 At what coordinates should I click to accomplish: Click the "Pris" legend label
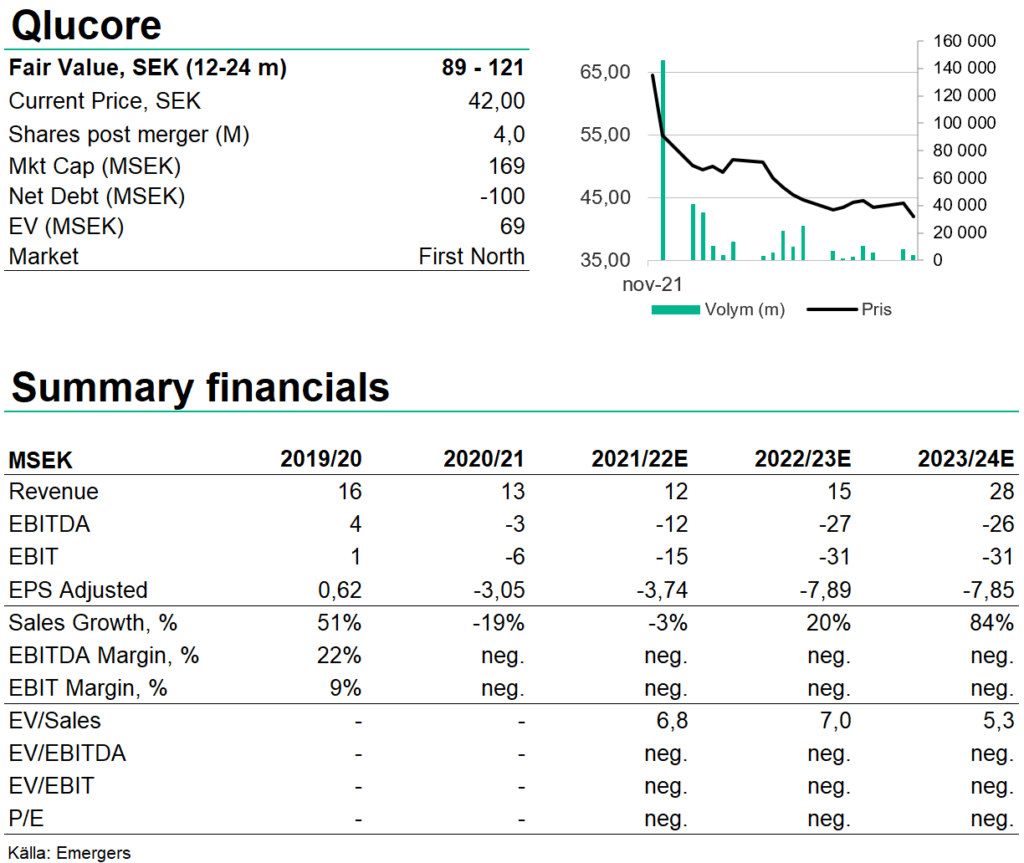point(876,310)
